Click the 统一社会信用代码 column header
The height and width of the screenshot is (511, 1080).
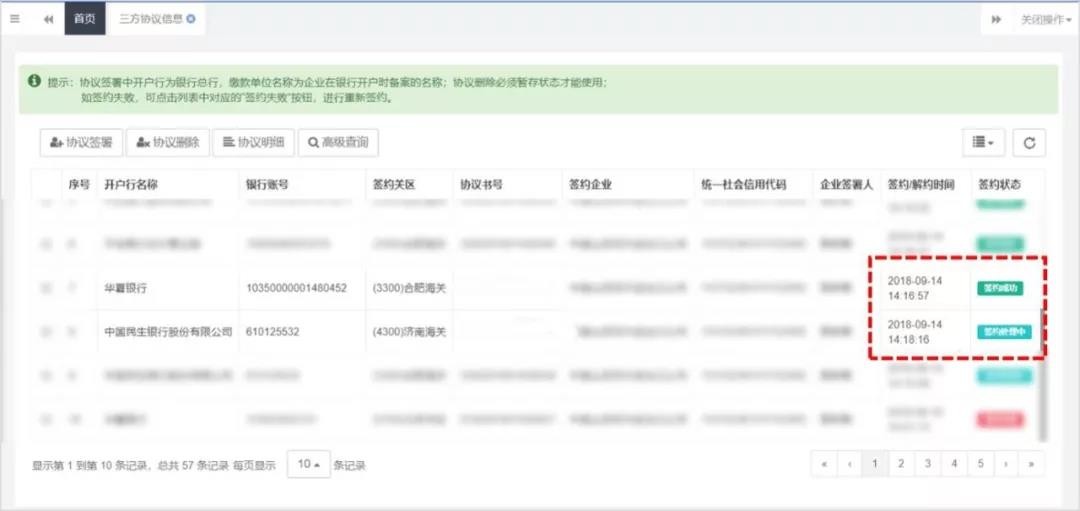click(742, 185)
